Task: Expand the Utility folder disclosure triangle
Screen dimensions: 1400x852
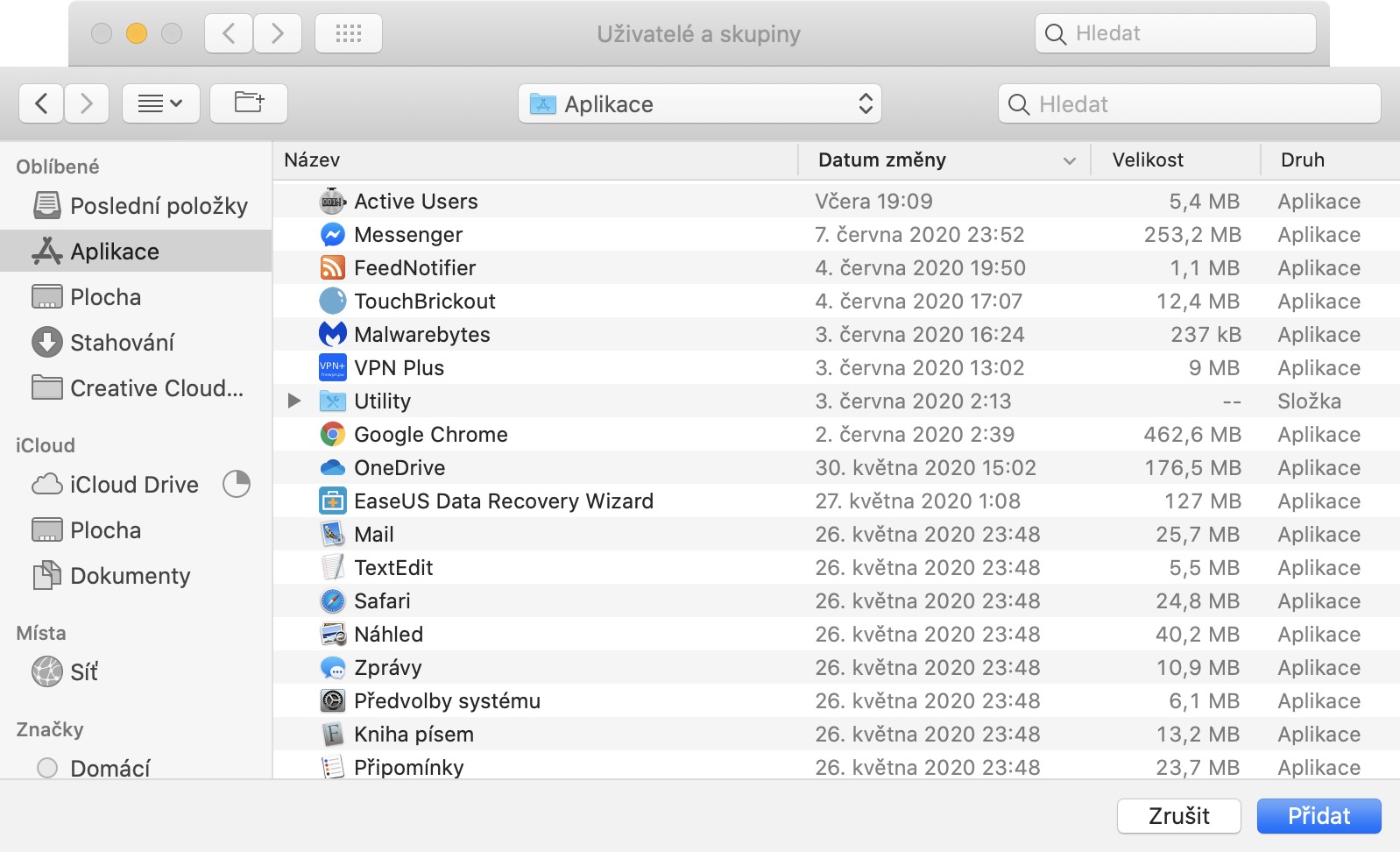Action: coord(294,401)
